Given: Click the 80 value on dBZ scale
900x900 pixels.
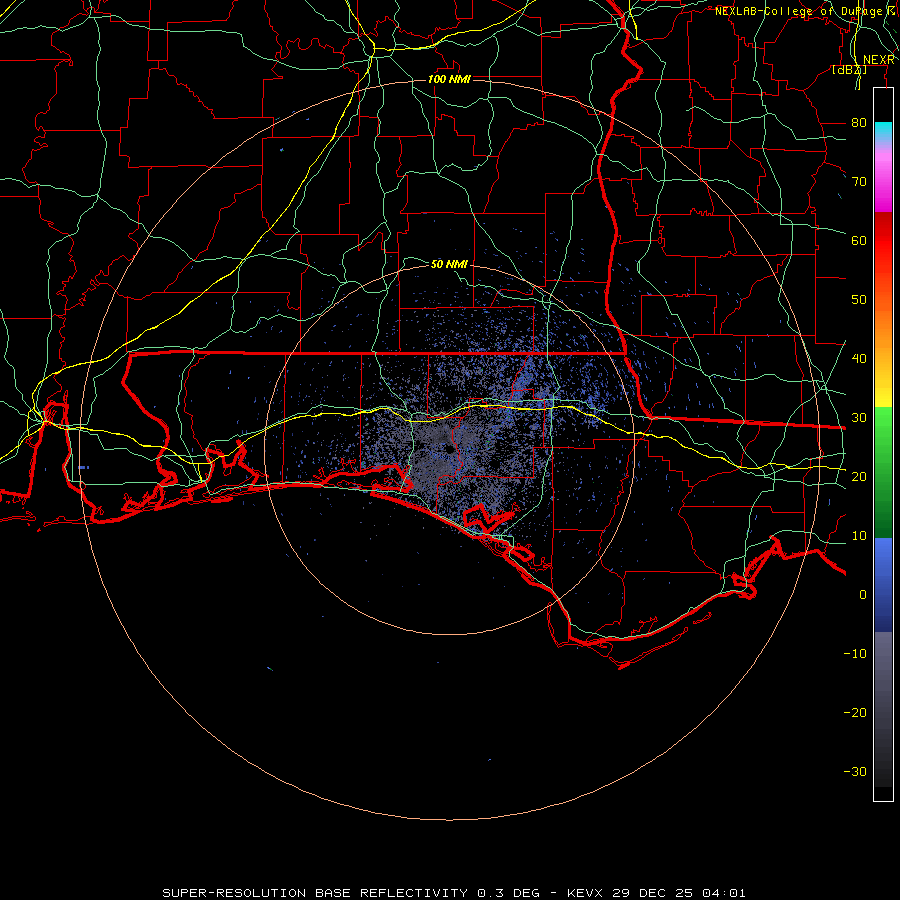Looking at the screenshot, I should (x=859, y=122).
